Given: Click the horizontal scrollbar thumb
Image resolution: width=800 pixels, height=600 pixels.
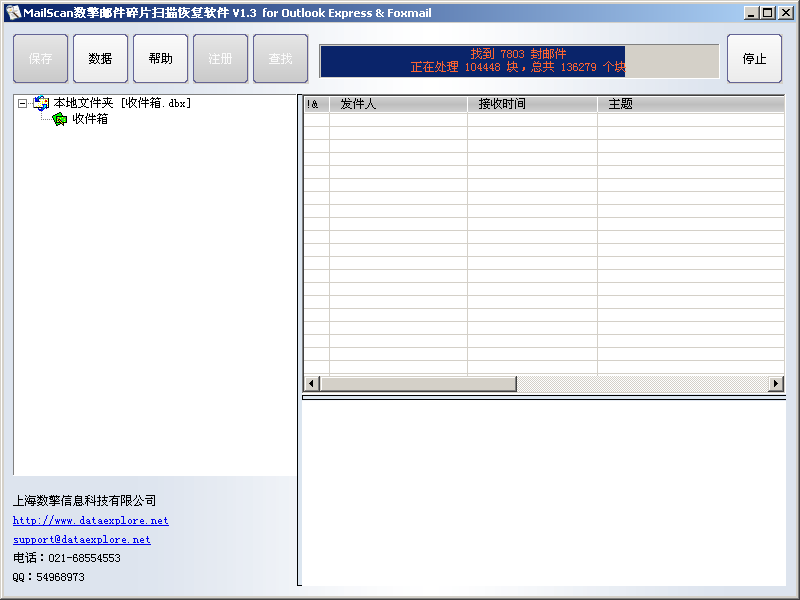Looking at the screenshot, I should pyautogui.click(x=418, y=383).
